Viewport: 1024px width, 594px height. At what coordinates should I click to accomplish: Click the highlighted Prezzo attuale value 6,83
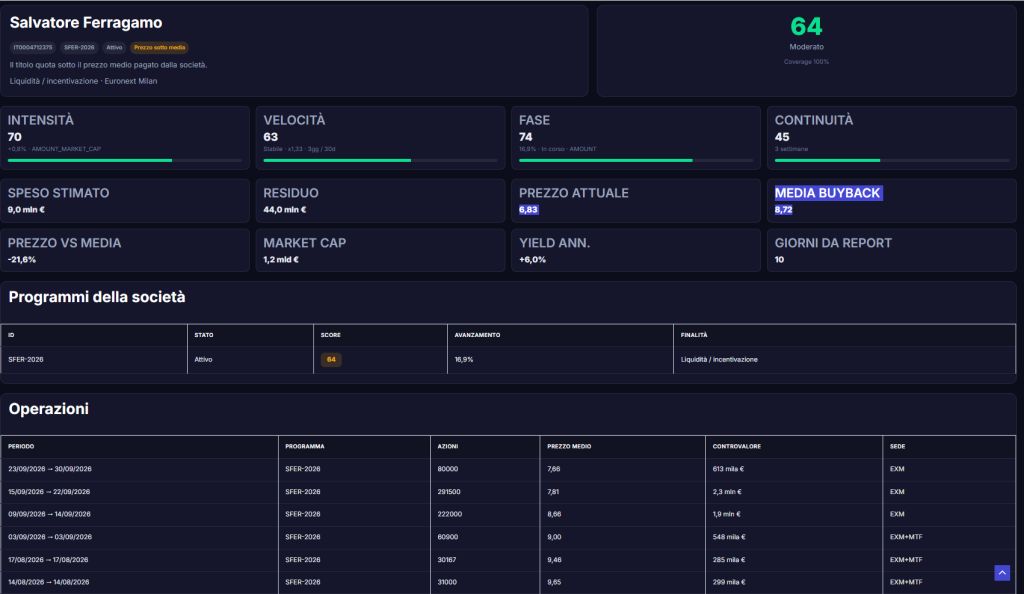(x=528, y=210)
